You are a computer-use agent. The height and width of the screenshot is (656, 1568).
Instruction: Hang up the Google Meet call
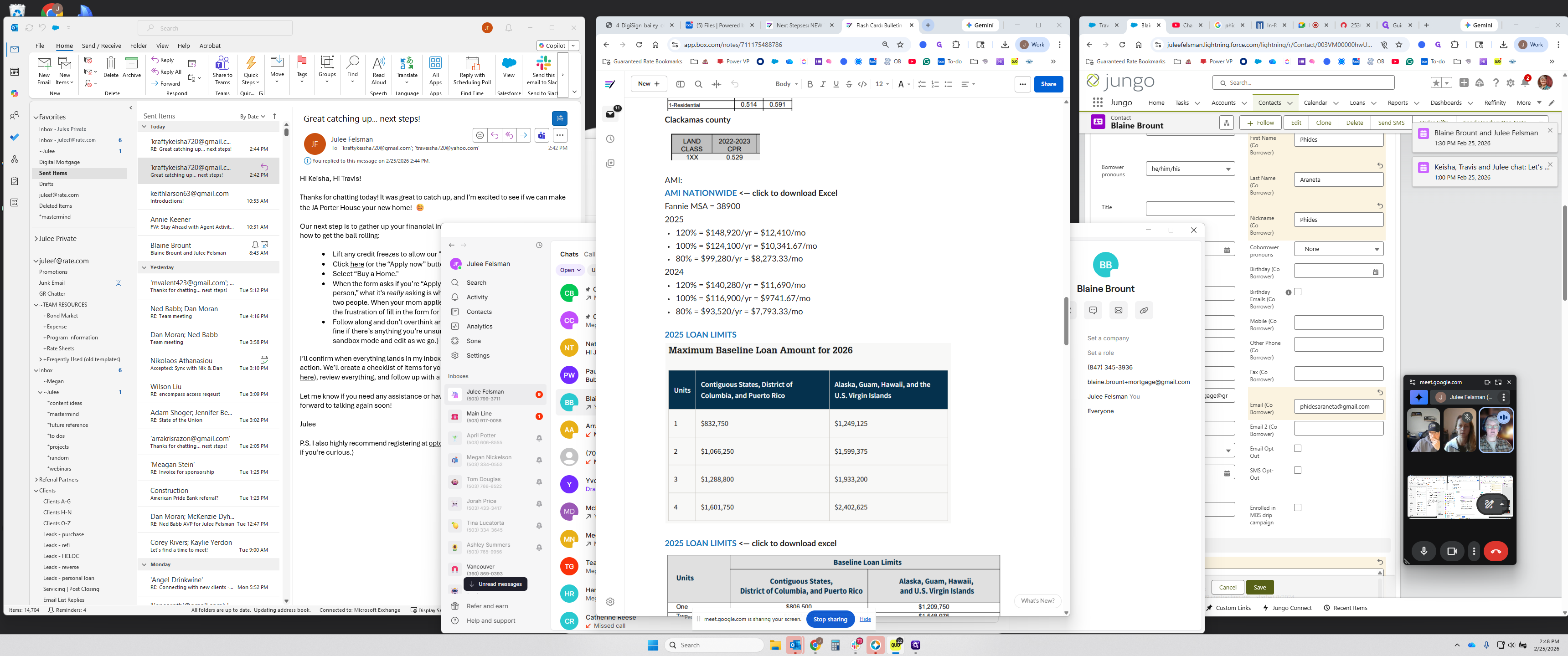[x=1496, y=551]
